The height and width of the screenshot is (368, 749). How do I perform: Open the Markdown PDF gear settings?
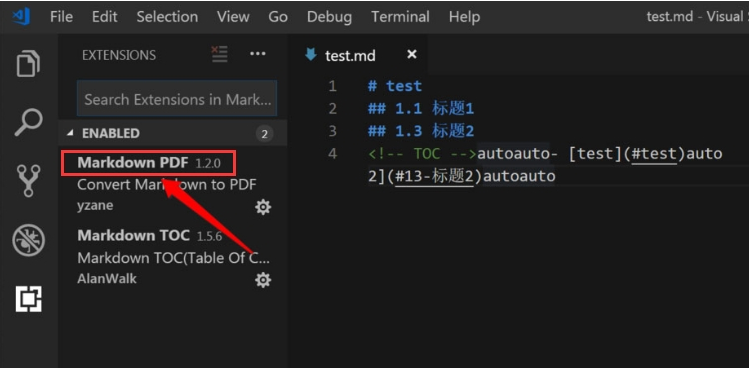coord(263,207)
